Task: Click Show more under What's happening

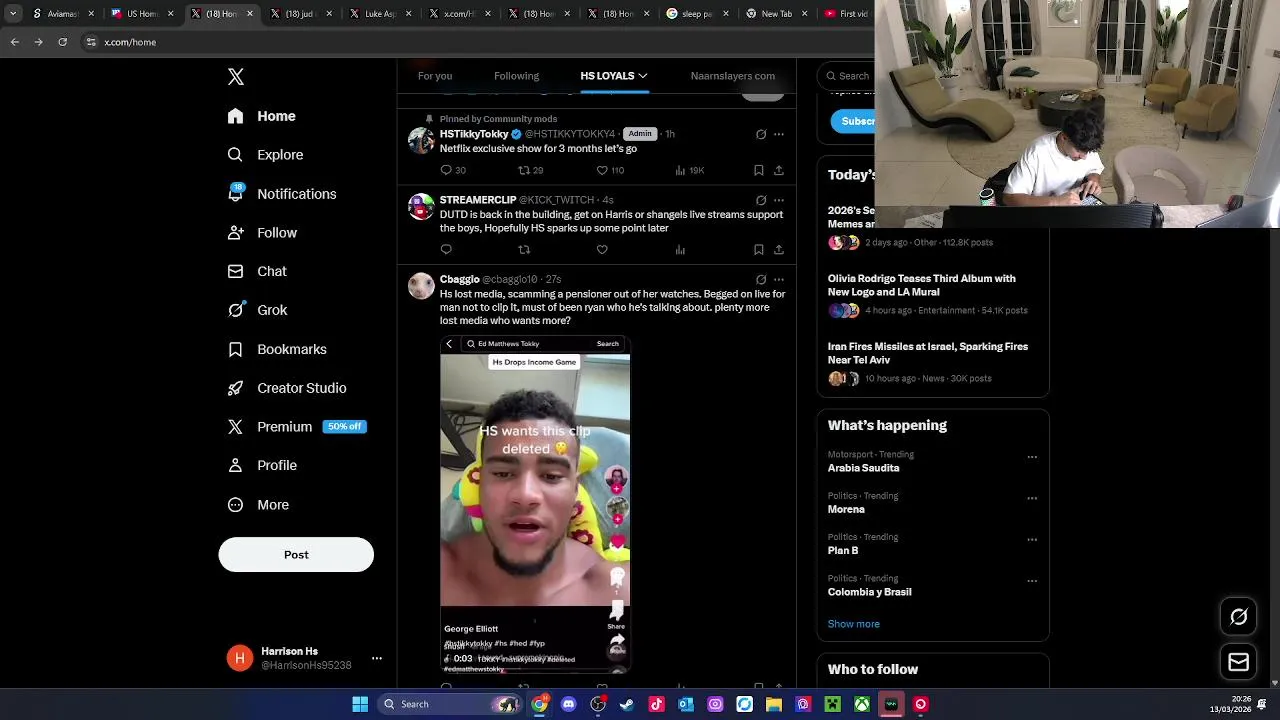Action: click(x=853, y=624)
